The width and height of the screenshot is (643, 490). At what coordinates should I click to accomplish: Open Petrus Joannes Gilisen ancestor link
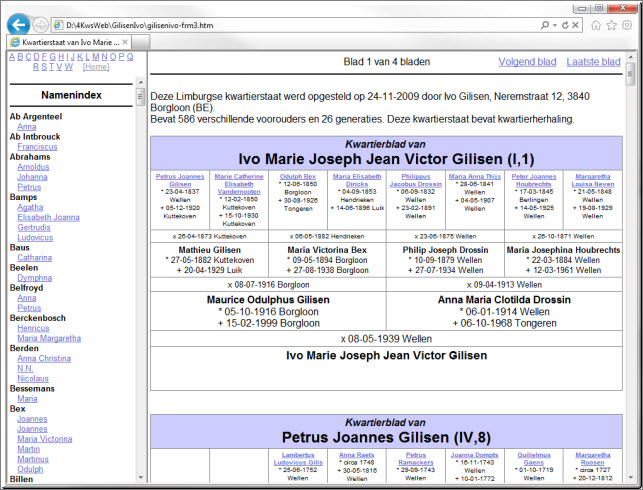(179, 180)
